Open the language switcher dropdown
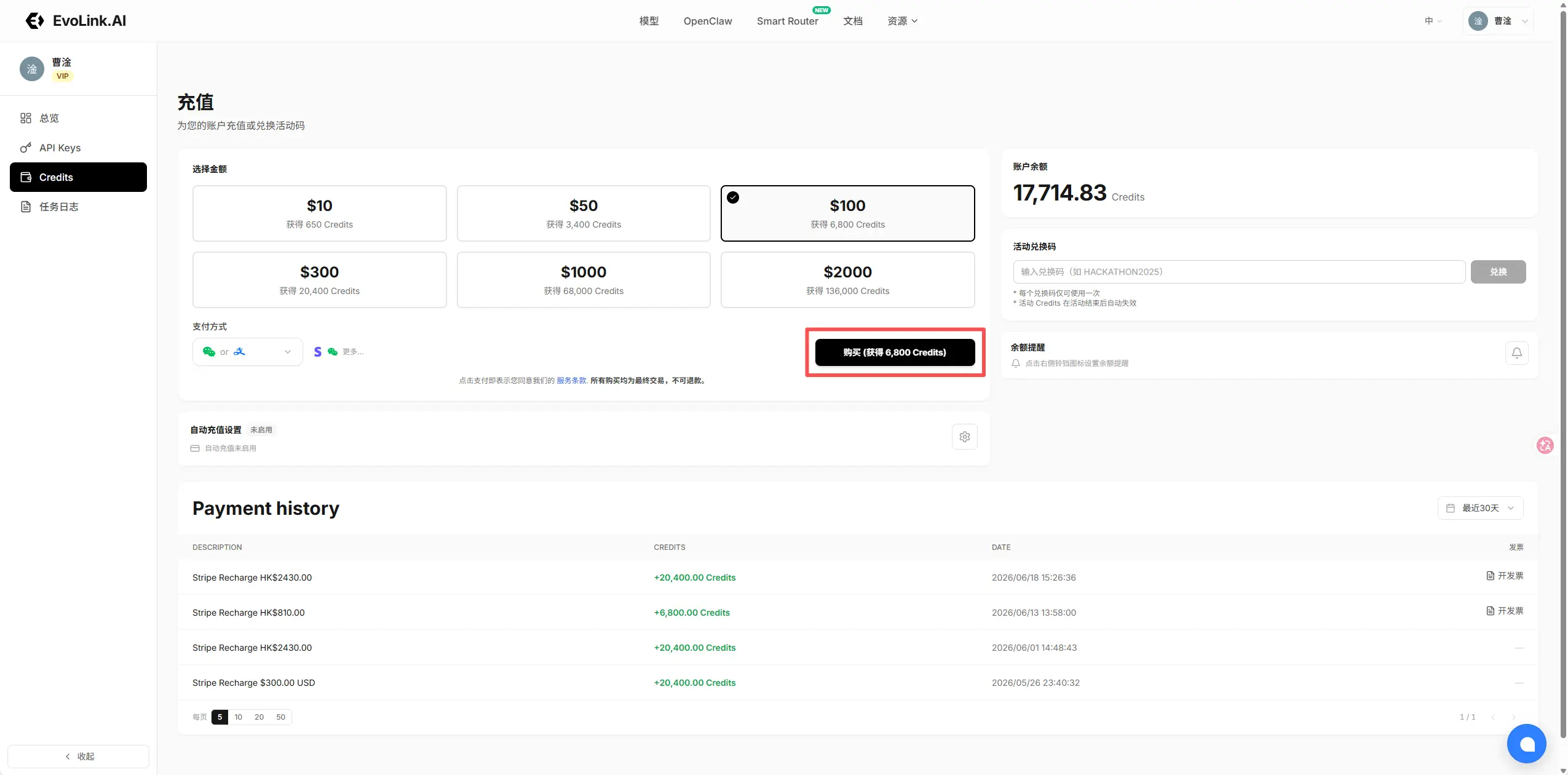 (x=1433, y=21)
